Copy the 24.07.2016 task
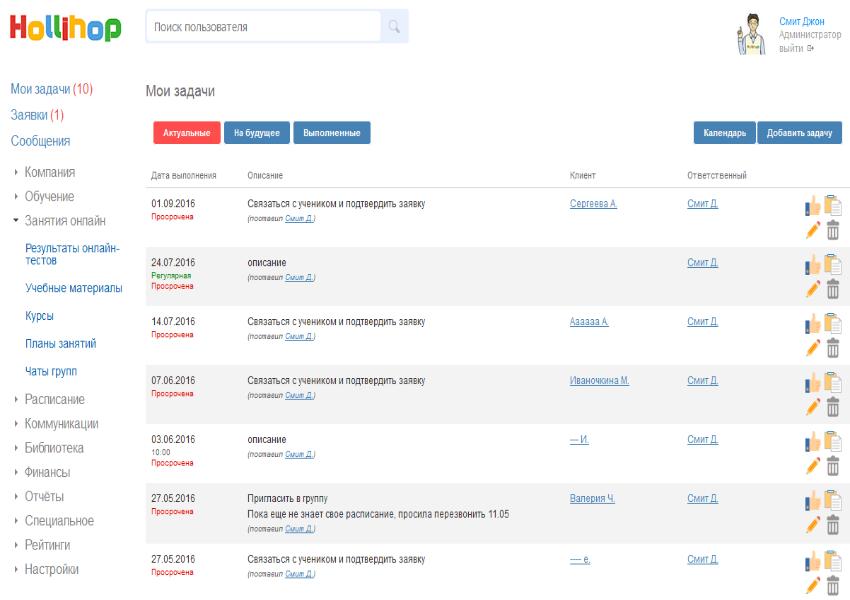 point(833,264)
